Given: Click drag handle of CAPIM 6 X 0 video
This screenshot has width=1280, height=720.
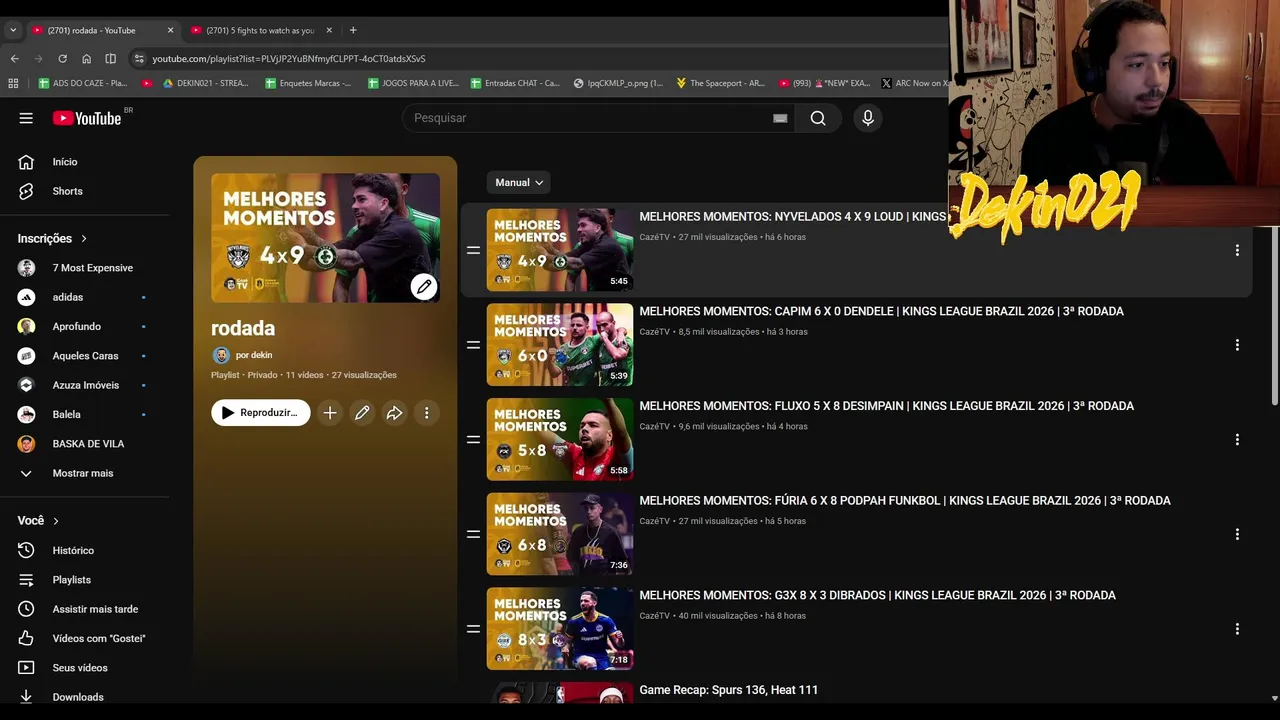Looking at the screenshot, I should (x=473, y=345).
